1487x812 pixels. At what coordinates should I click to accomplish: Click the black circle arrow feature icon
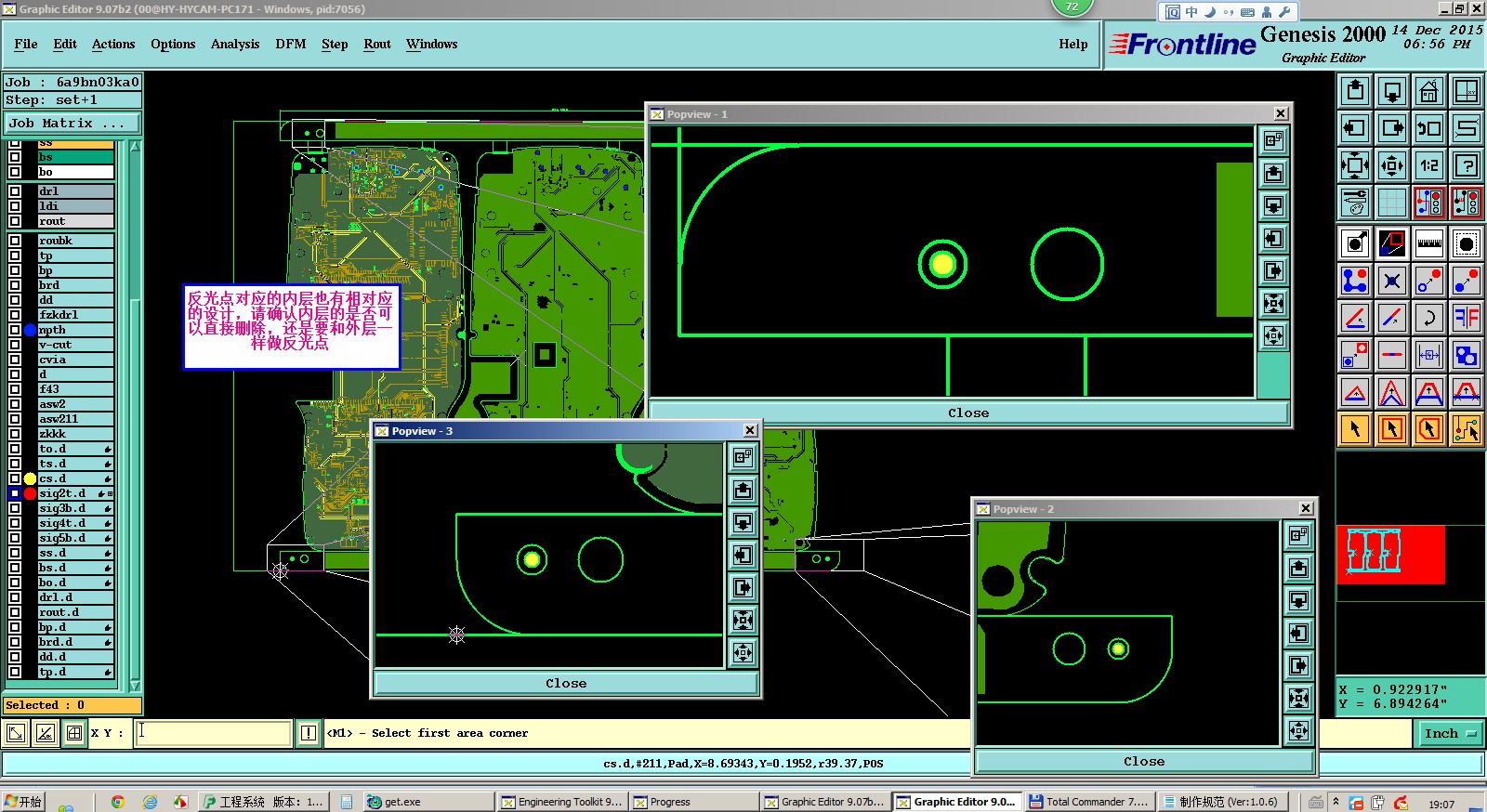tap(1355, 244)
